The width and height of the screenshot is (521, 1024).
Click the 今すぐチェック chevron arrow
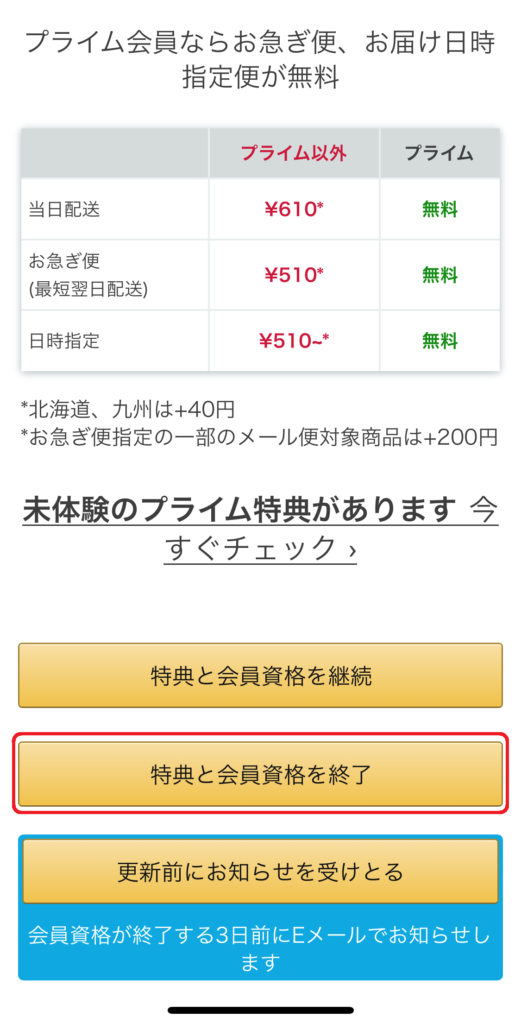[x=353, y=551]
